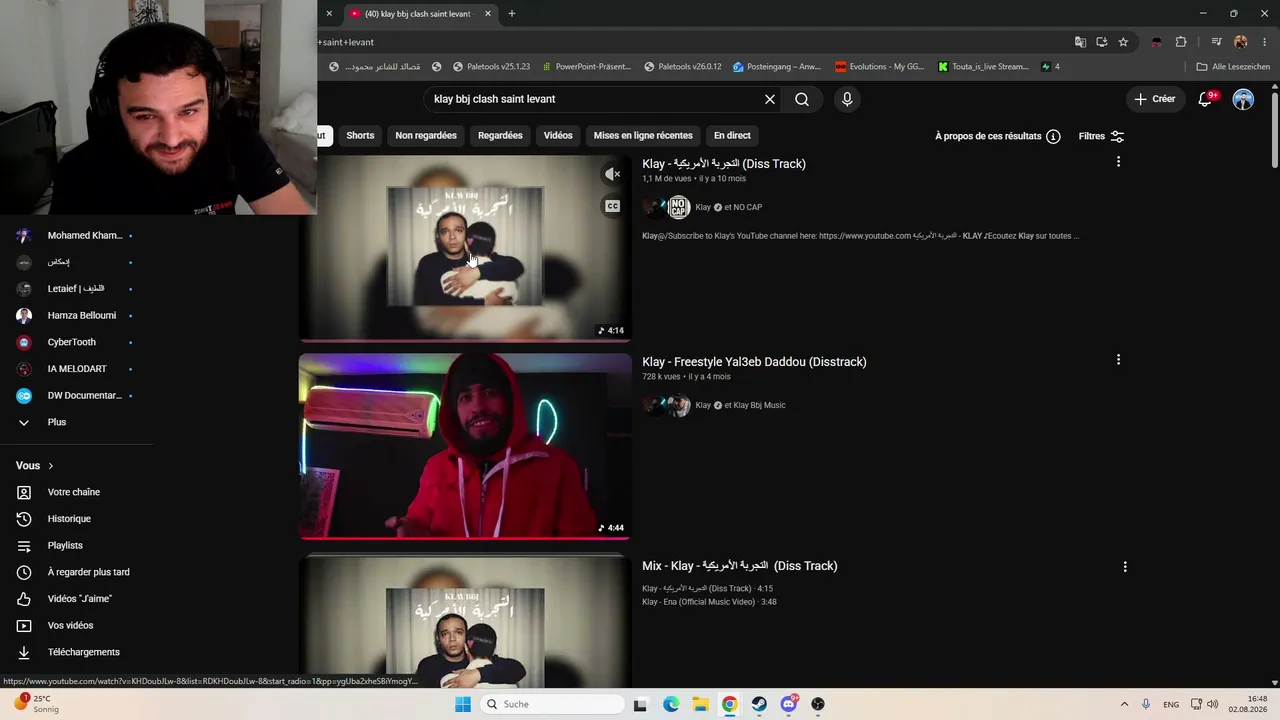The image size is (1280, 720).
Task: Click the taskbar Suche search box
Action: tap(553, 704)
